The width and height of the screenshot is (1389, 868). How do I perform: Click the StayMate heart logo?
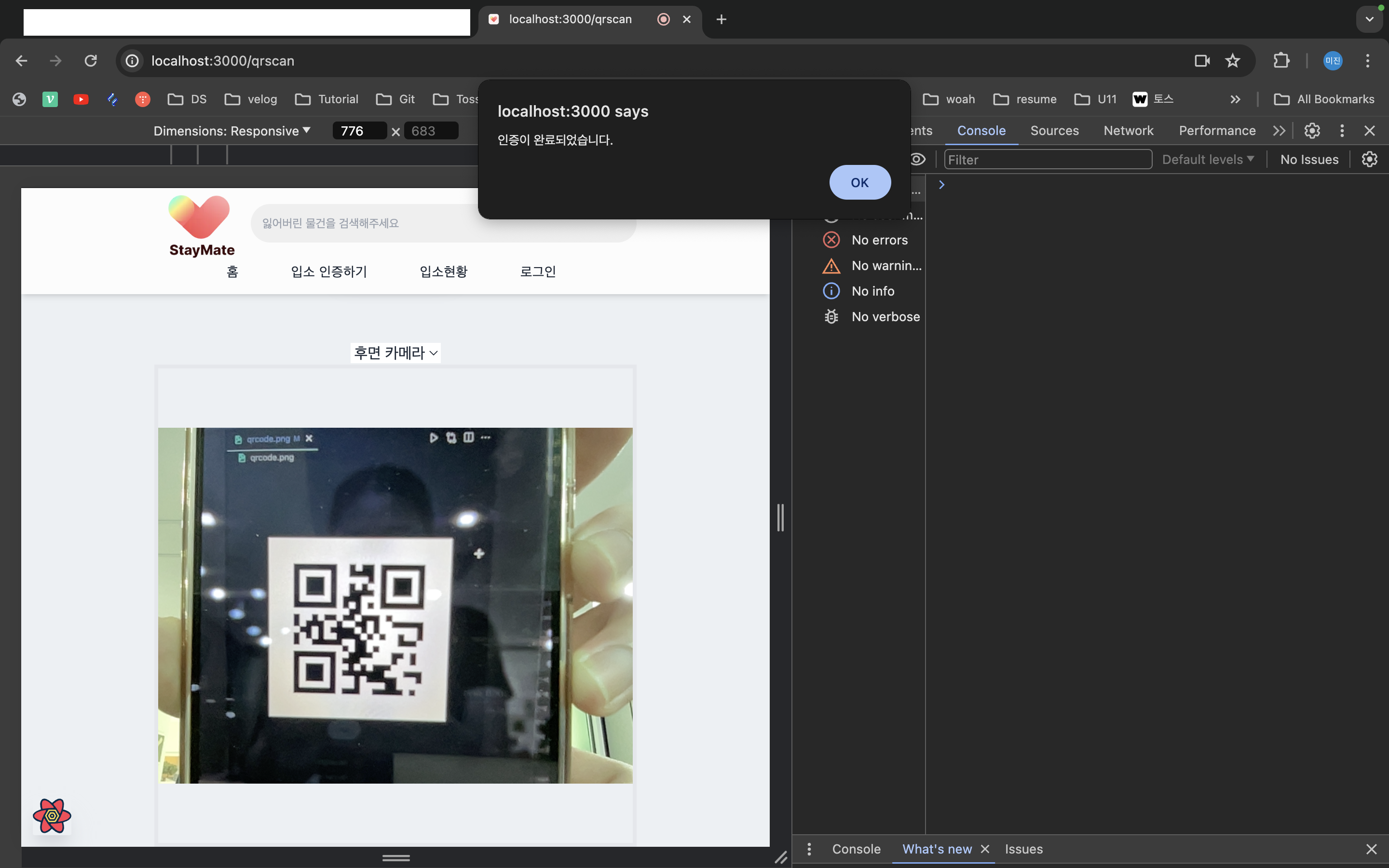point(199,218)
